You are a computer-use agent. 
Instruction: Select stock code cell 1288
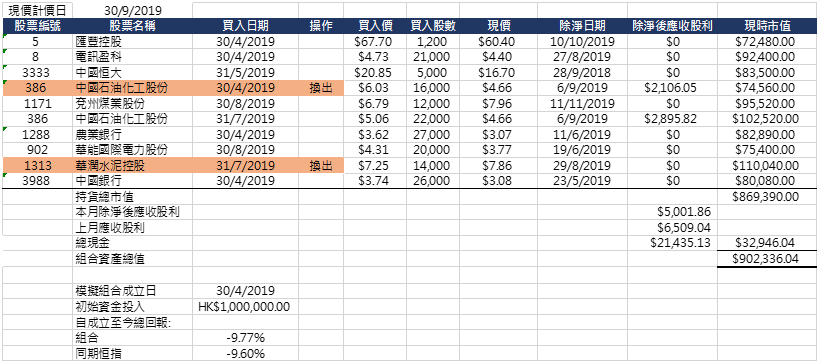38,135
